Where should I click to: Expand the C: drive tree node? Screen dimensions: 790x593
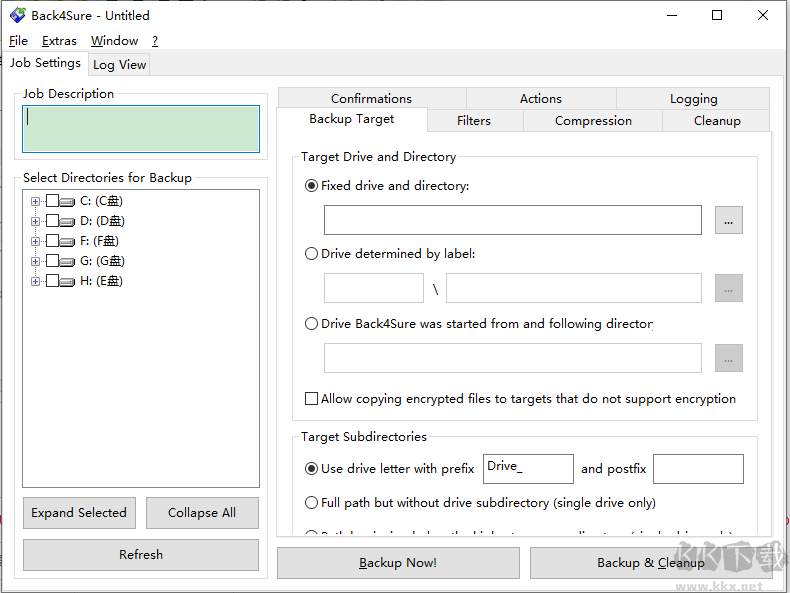pyautogui.click(x=35, y=202)
